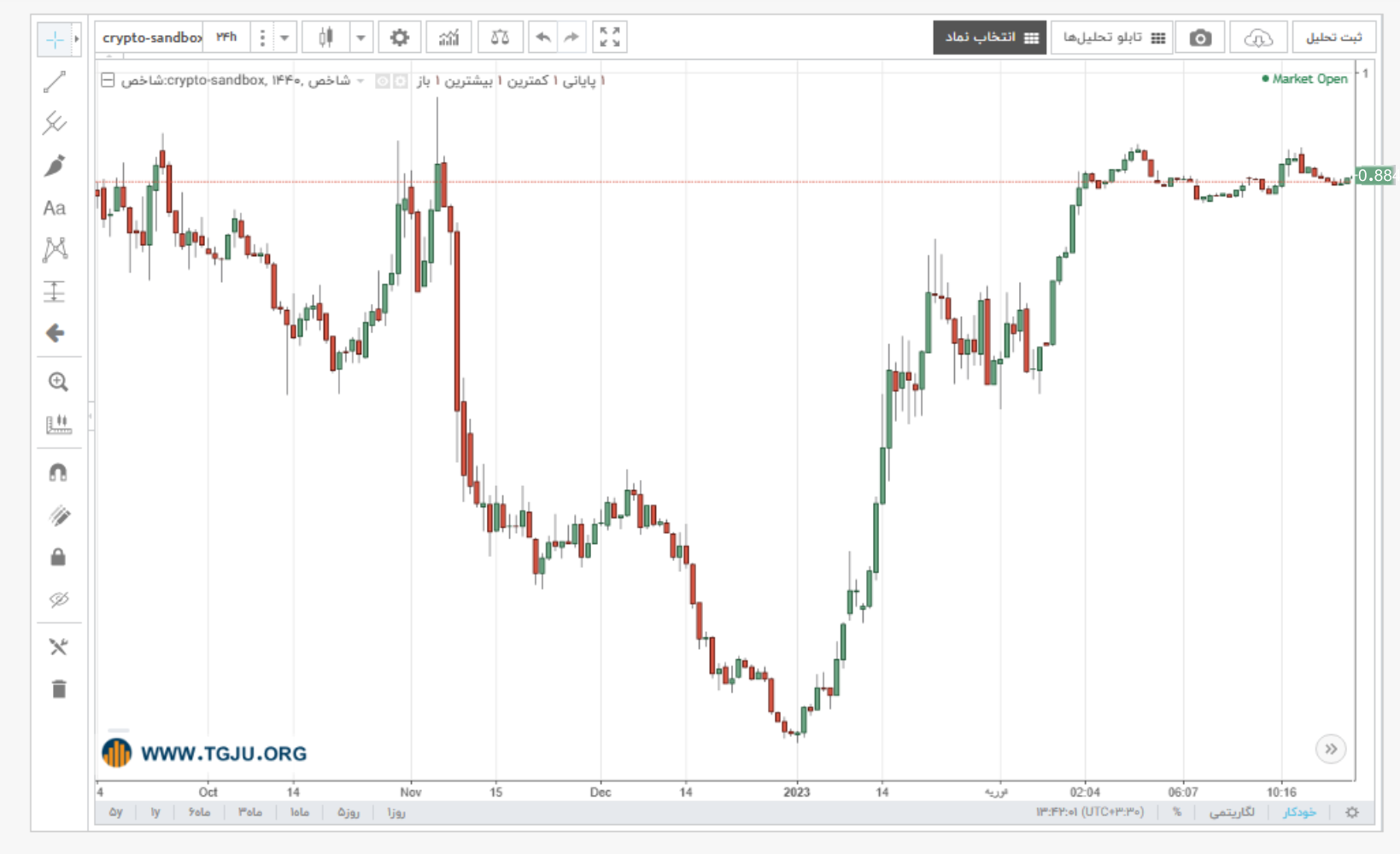Select the pitchfork drawing tool

pos(55,124)
